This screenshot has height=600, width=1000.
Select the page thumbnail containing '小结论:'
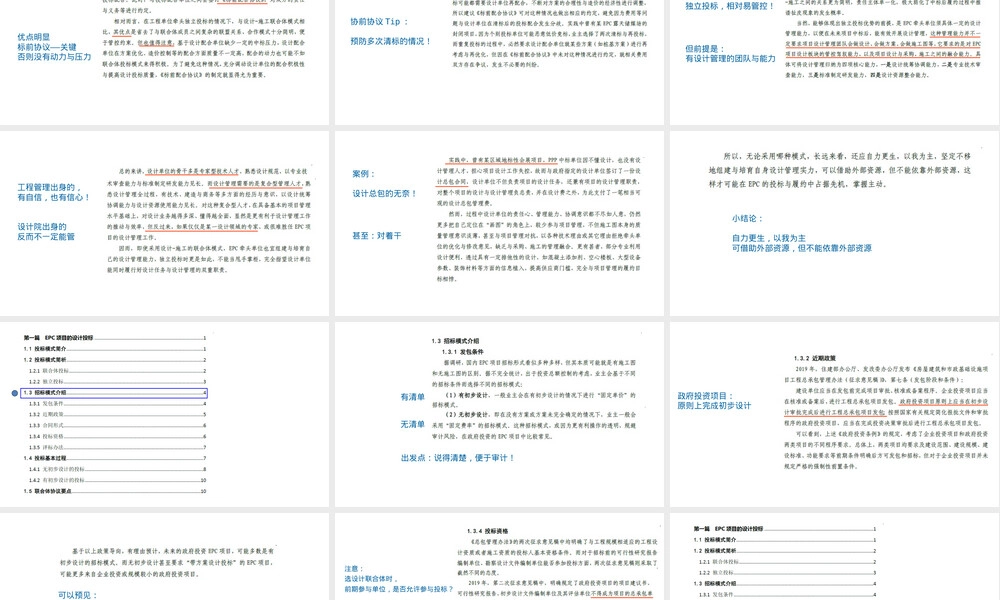pyautogui.click(x=835, y=223)
